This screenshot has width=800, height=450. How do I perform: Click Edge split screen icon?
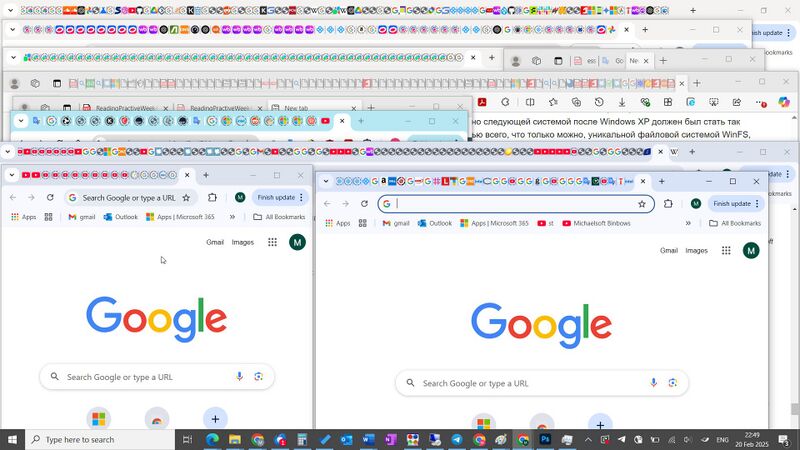click(x=530, y=103)
